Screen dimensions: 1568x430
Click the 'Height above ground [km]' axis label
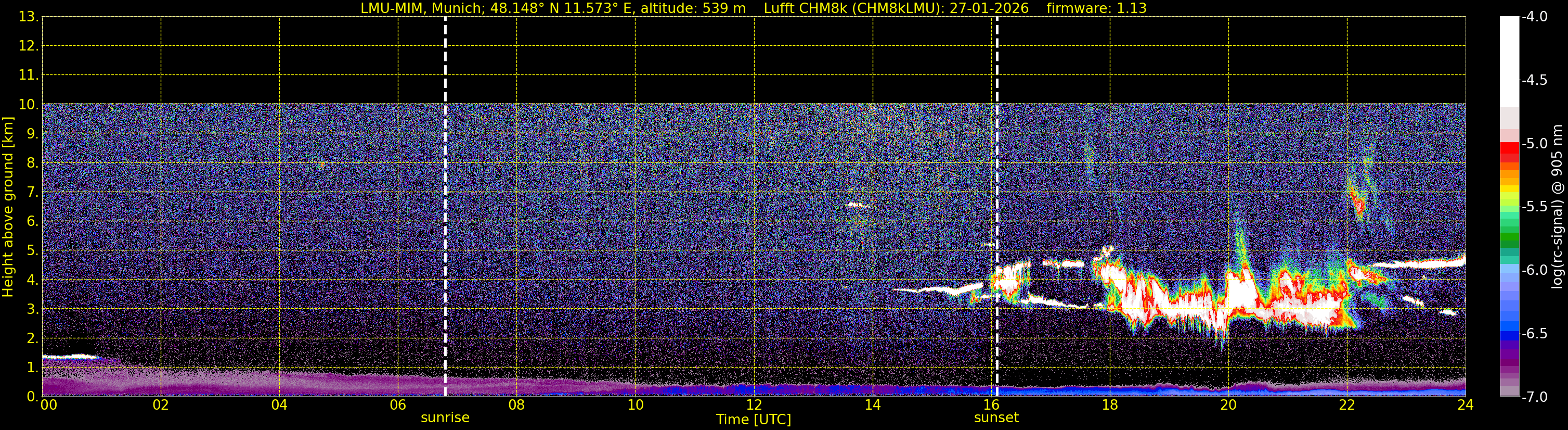pos(8,207)
